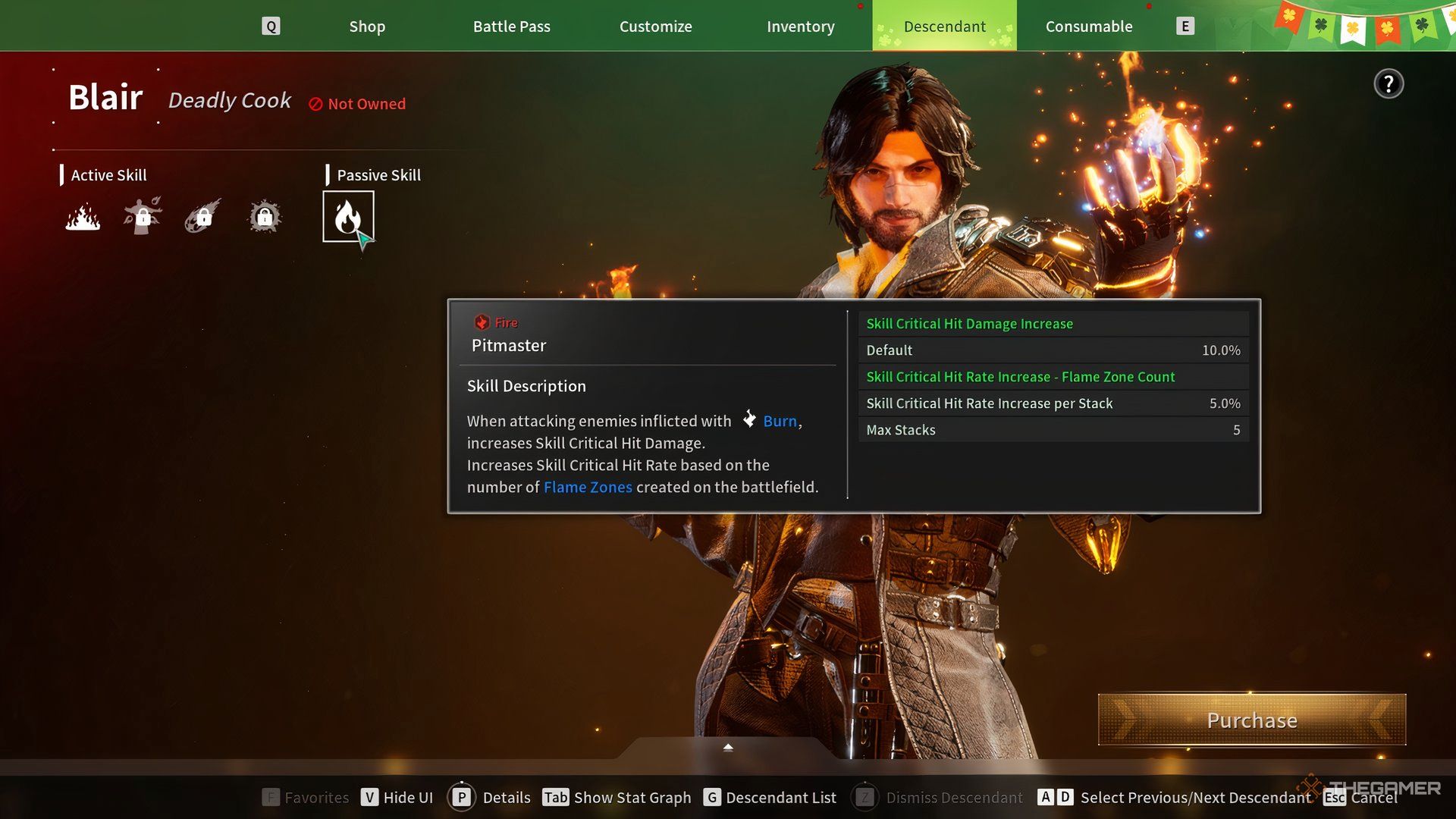1456x819 pixels.
Task: Select the first flame active skill icon
Action: 83,217
